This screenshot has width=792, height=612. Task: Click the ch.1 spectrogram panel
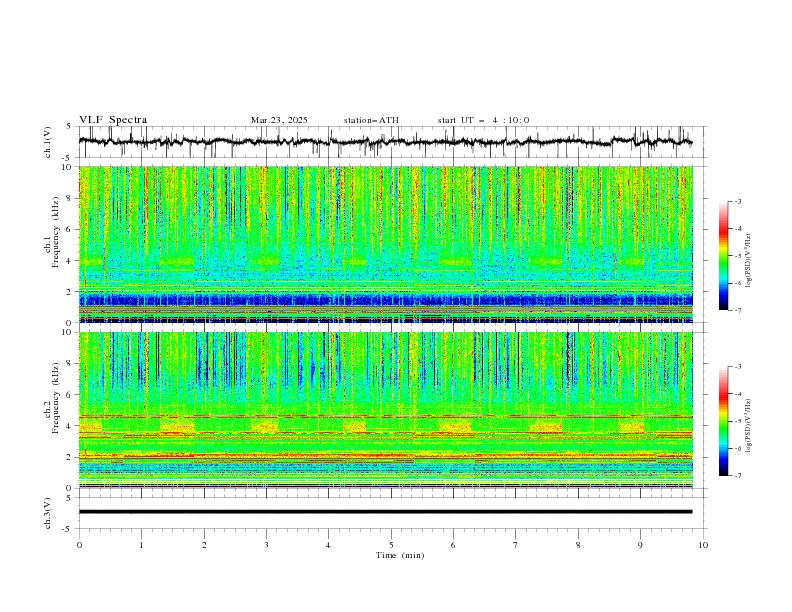386,244
